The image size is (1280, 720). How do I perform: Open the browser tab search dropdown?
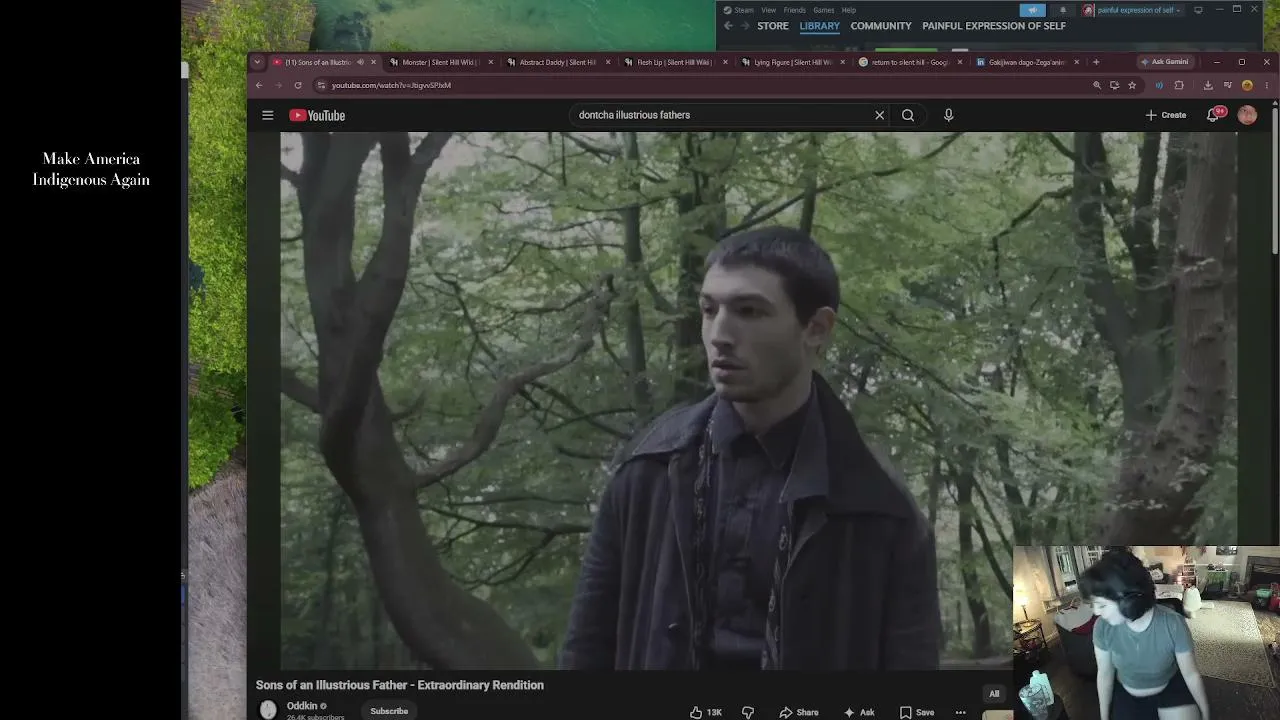click(x=257, y=62)
